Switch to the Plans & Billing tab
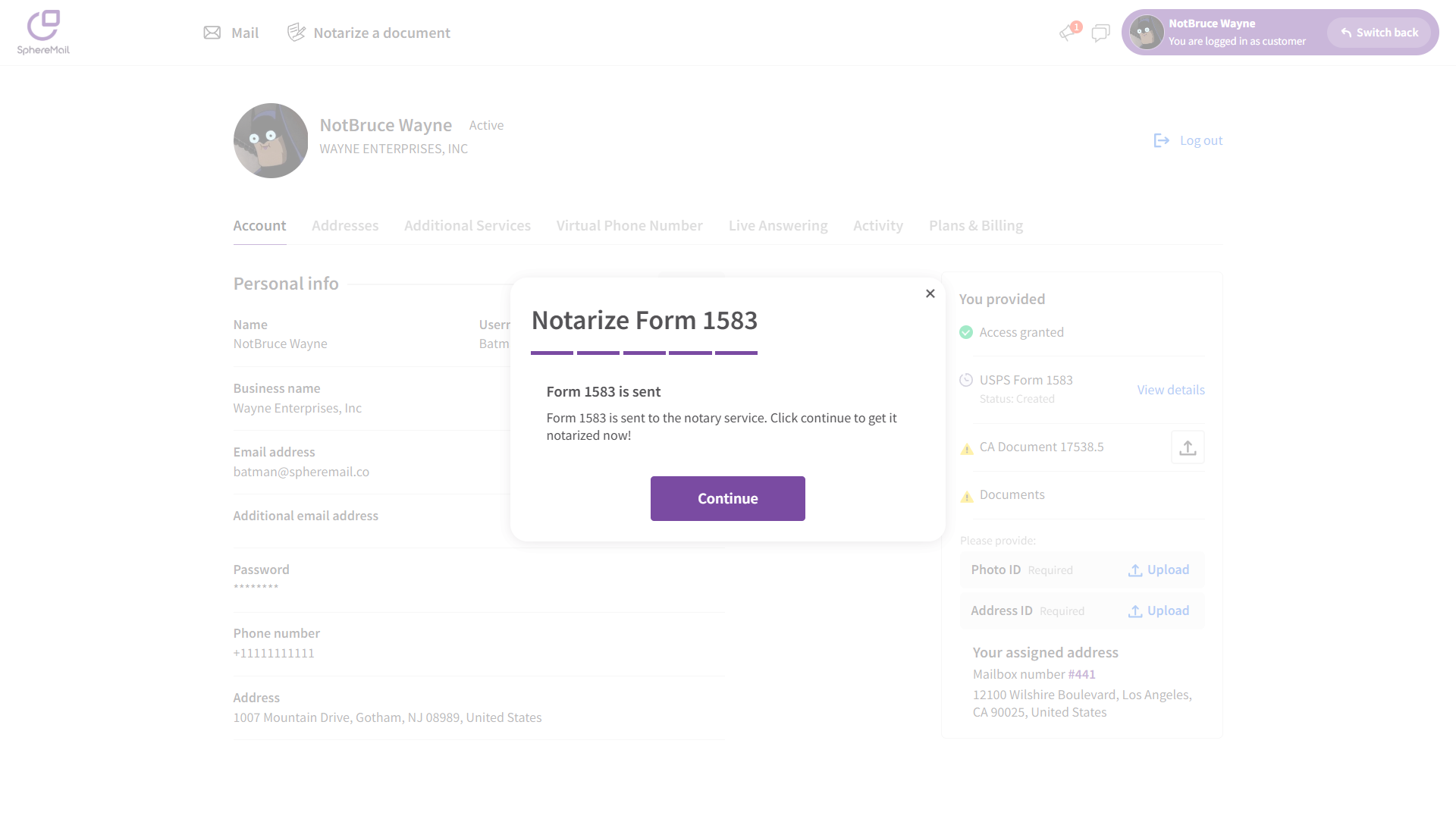This screenshot has height=819, width=1456. tap(975, 226)
